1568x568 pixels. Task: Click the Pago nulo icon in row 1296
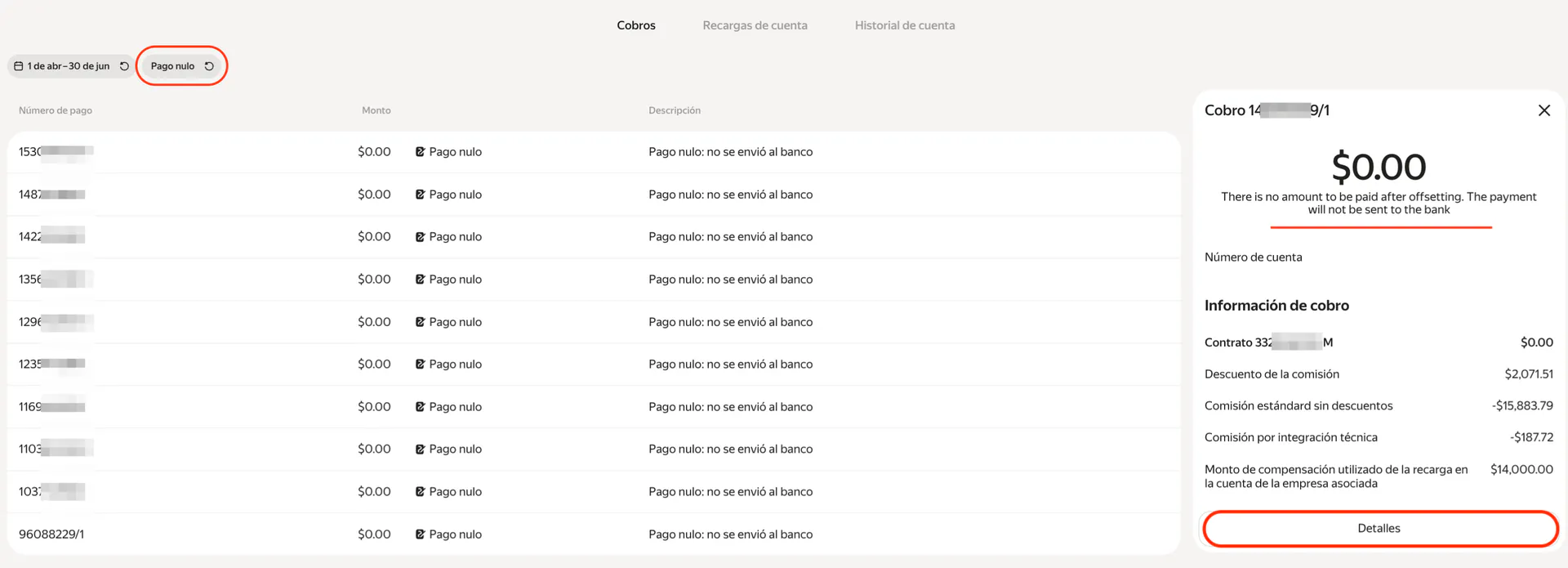click(x=420, y=322)
